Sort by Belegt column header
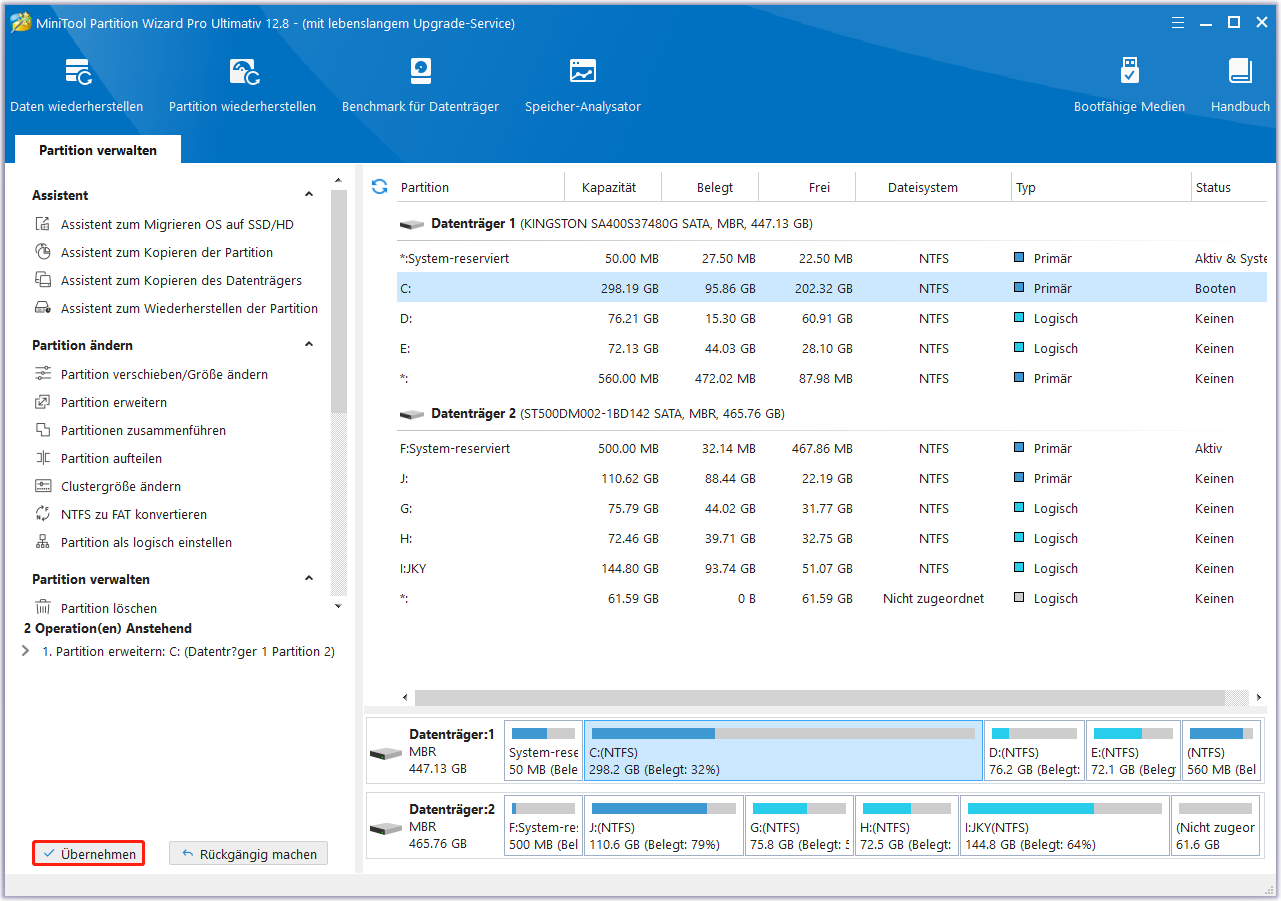Image resolution: width=1281 pixels, height=901 pixels. point(715,187)
